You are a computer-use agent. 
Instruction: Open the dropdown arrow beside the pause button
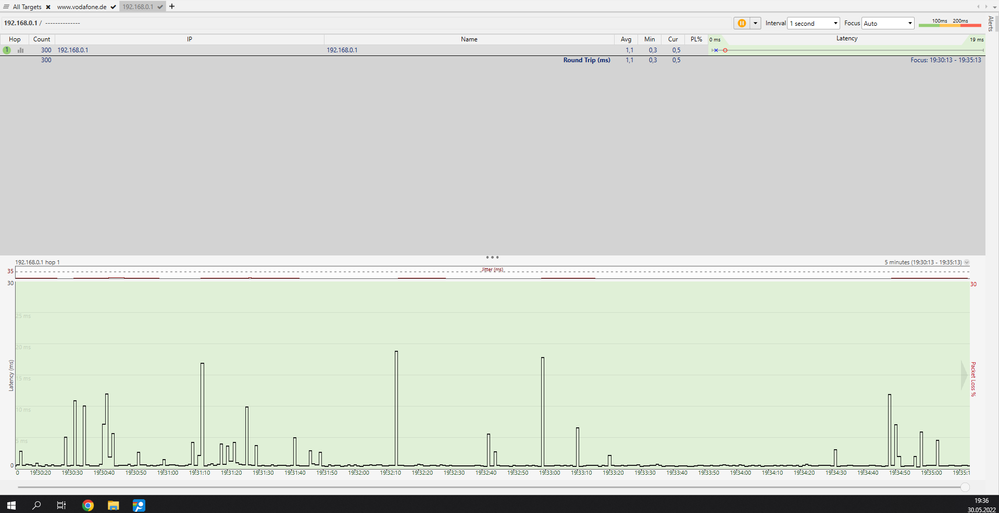tap(756, 23)
